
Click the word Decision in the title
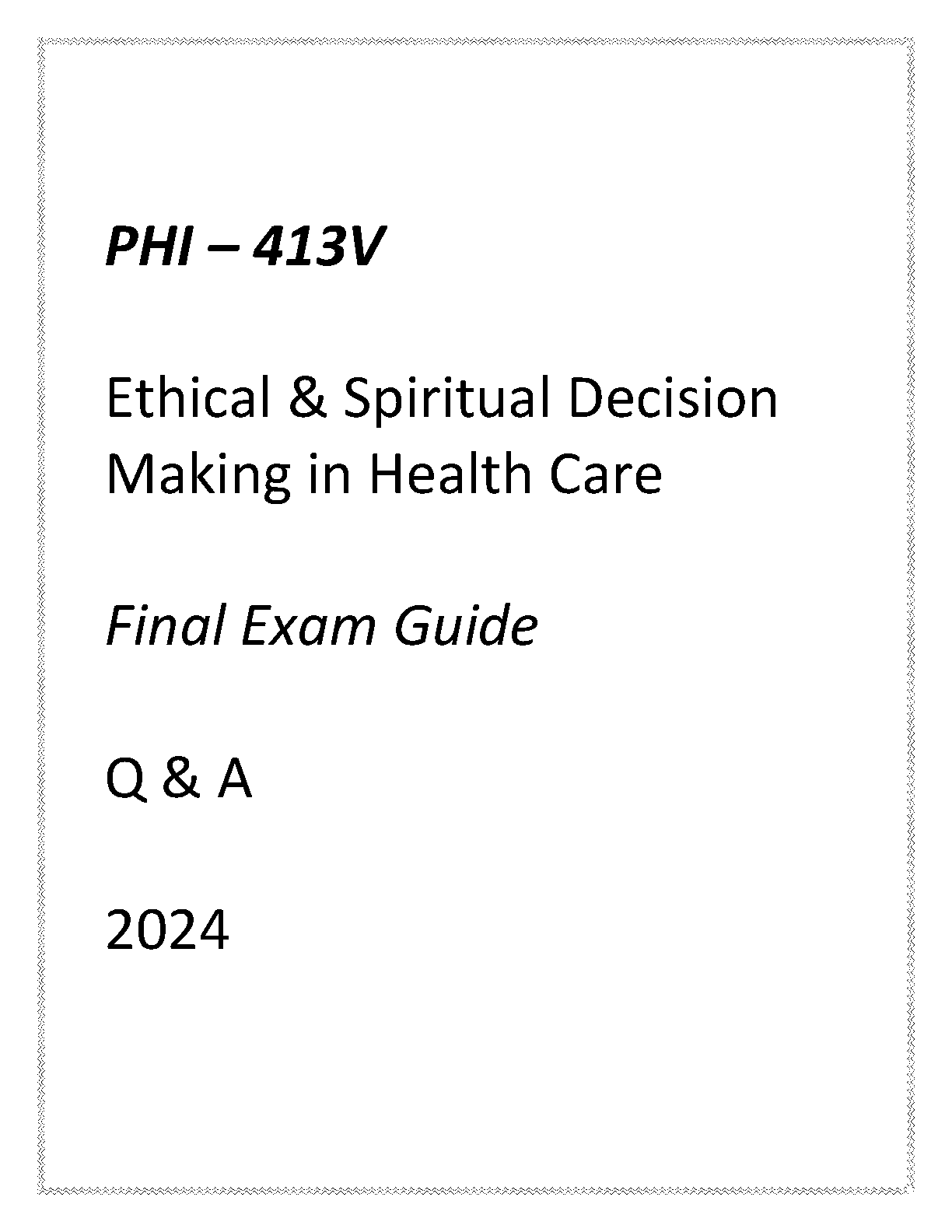(x=673, y=399)
